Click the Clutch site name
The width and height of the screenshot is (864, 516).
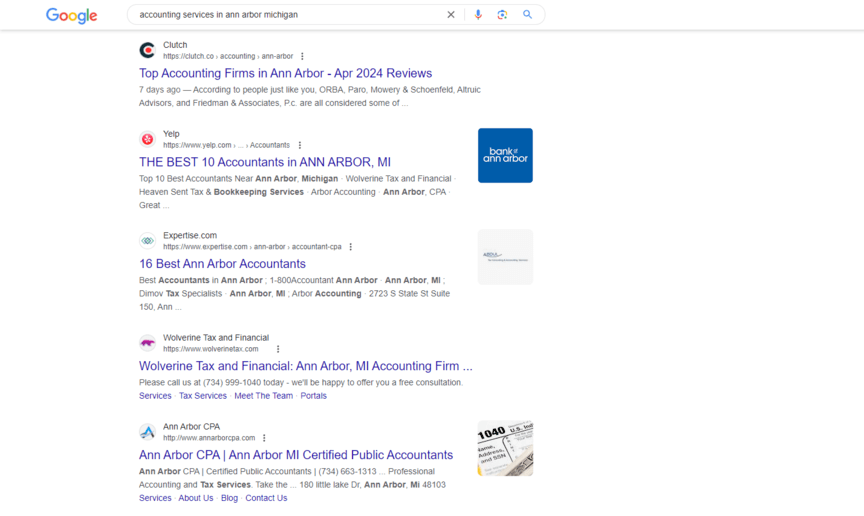pos(175,45)
